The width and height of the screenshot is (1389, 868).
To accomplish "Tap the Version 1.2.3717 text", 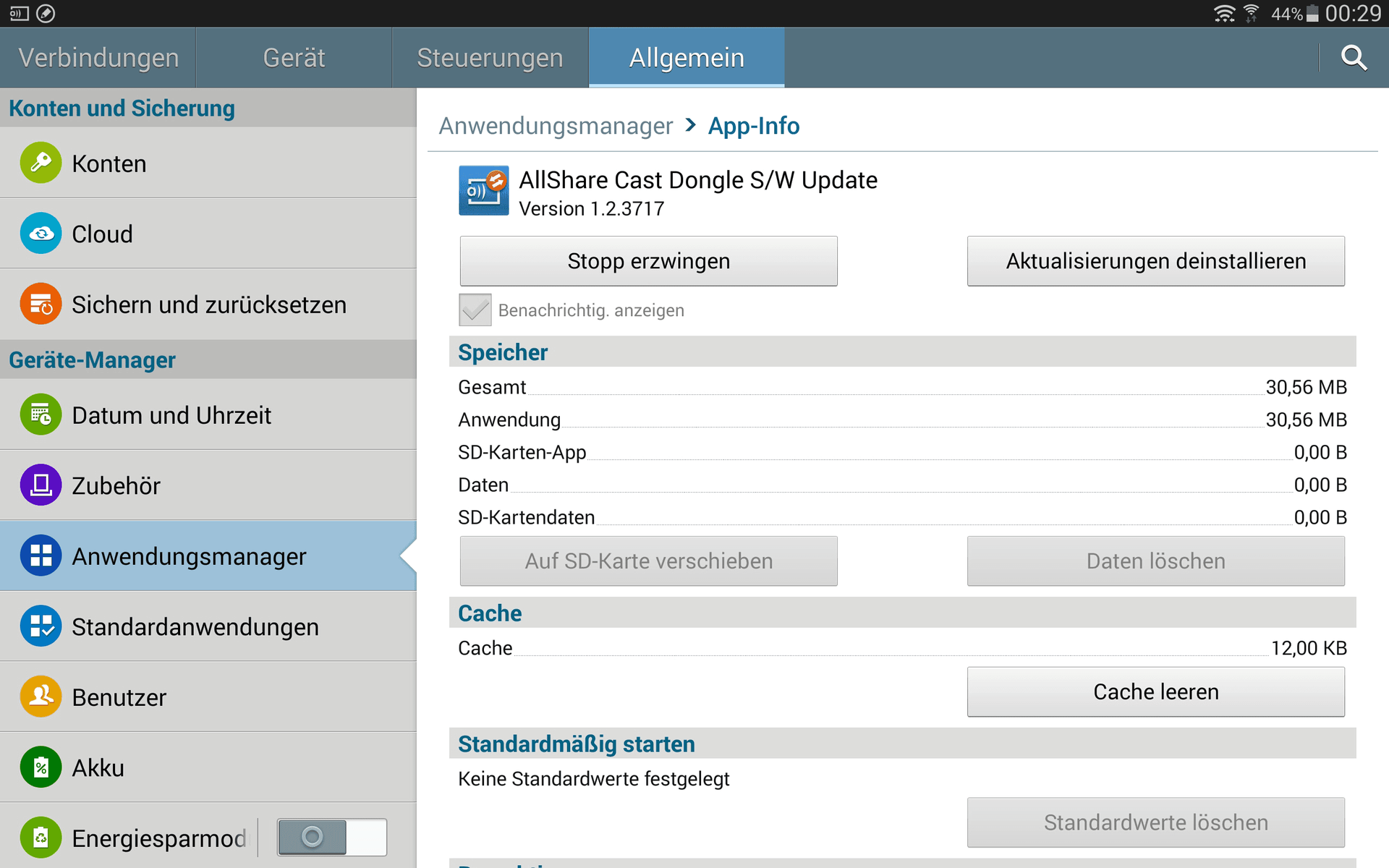I will click(x=592, y=208).
